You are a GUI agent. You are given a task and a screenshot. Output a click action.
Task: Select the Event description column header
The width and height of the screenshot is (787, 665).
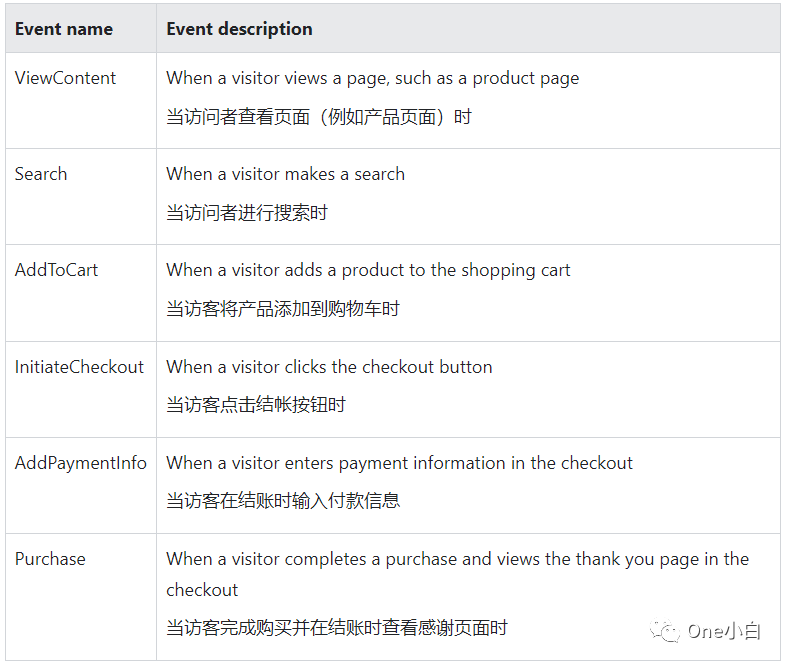click(x=239, y=29)
